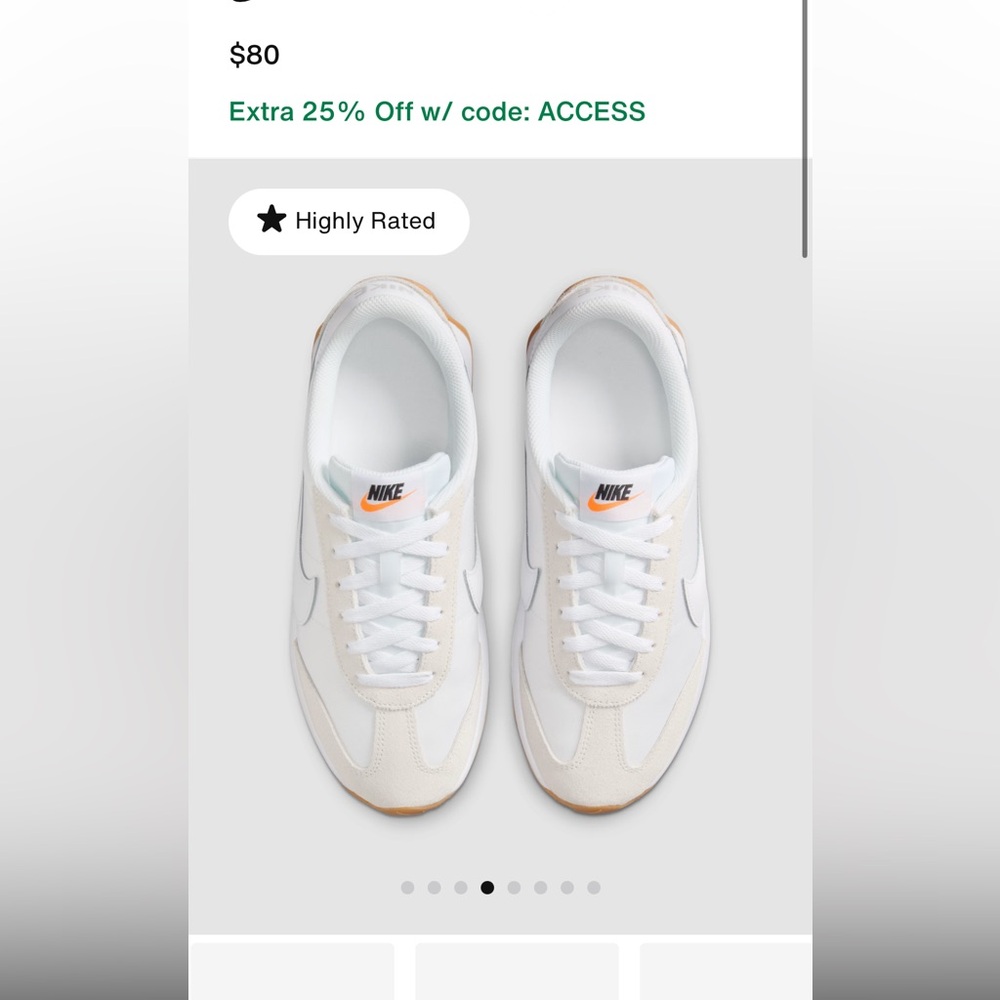Click the ACCESS promo code text
1000x1000 pixels.
tap(590, 113)
